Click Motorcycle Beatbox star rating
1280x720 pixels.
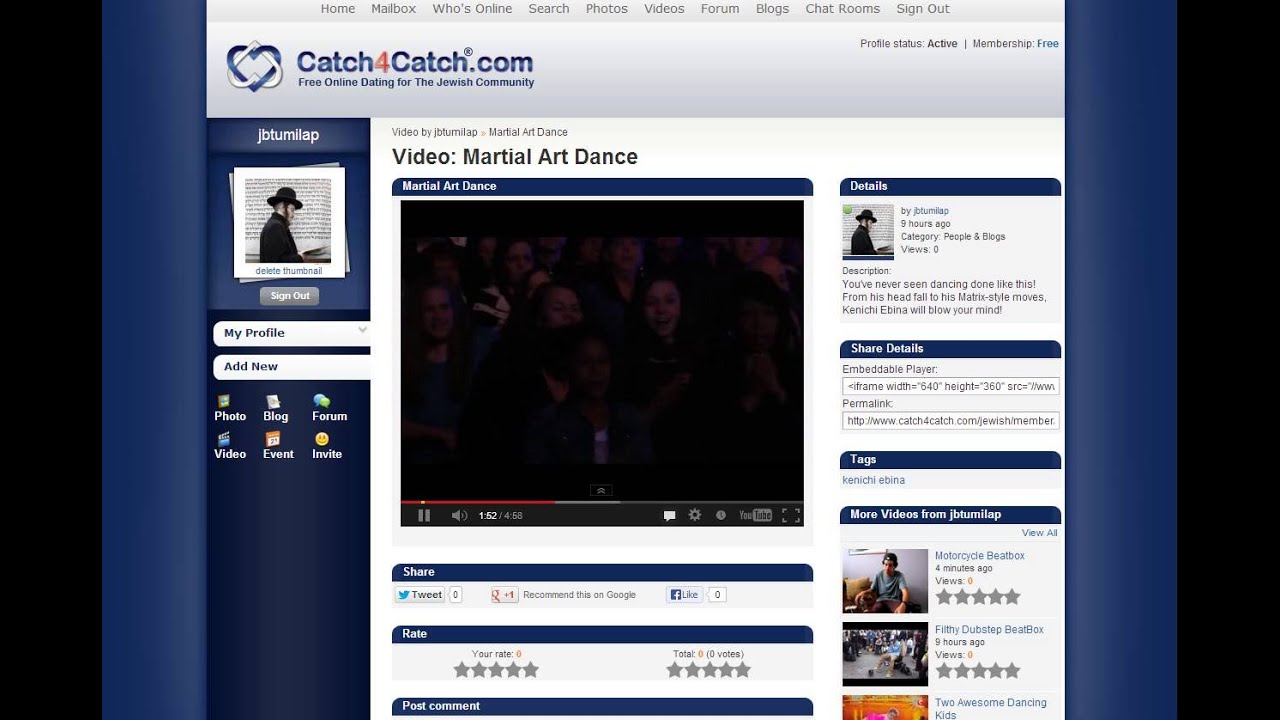coord(978,597)
